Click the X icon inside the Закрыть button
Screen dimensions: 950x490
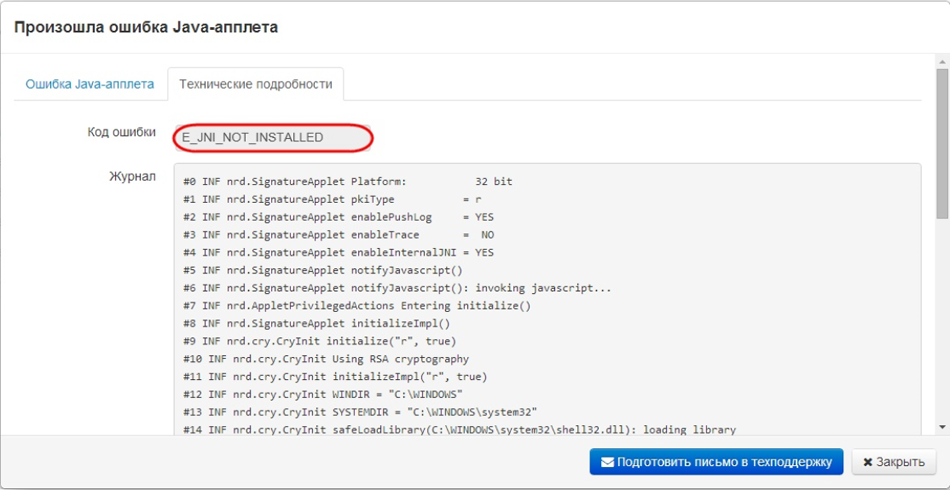tap(866, 462)
